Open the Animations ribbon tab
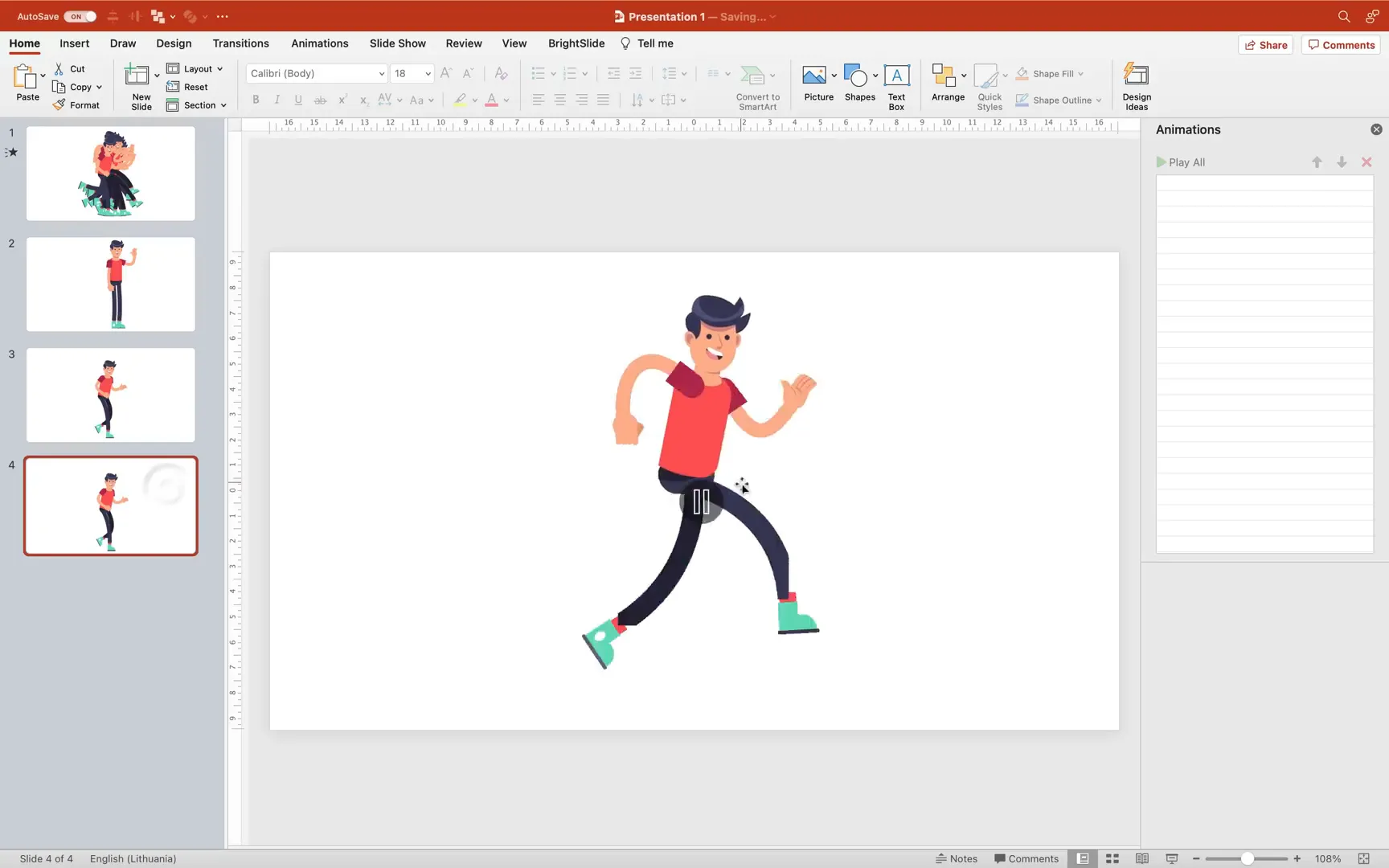 (319, 43)
